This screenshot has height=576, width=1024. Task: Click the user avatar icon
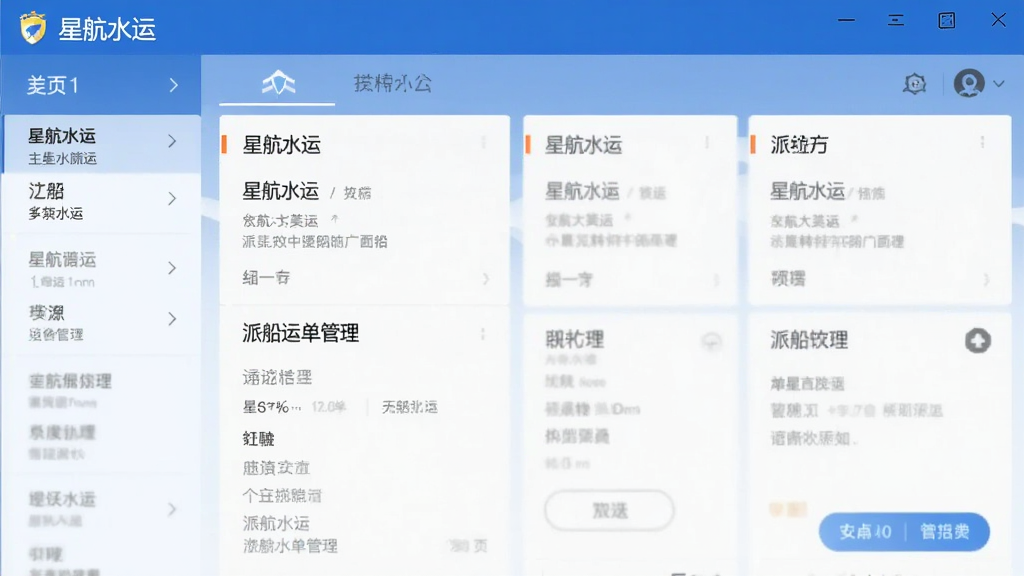[969, 84]
